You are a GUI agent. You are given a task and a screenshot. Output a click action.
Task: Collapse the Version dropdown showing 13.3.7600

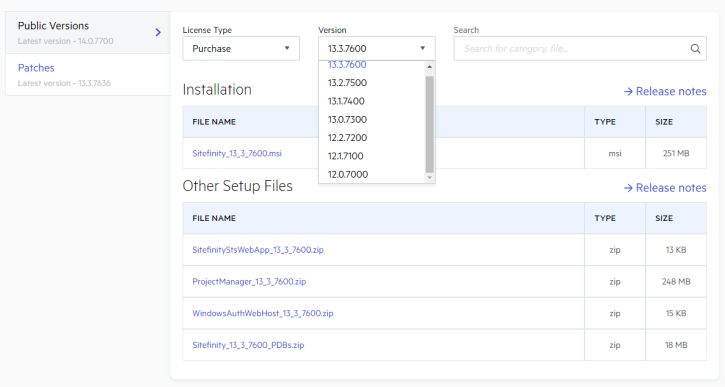376,49
